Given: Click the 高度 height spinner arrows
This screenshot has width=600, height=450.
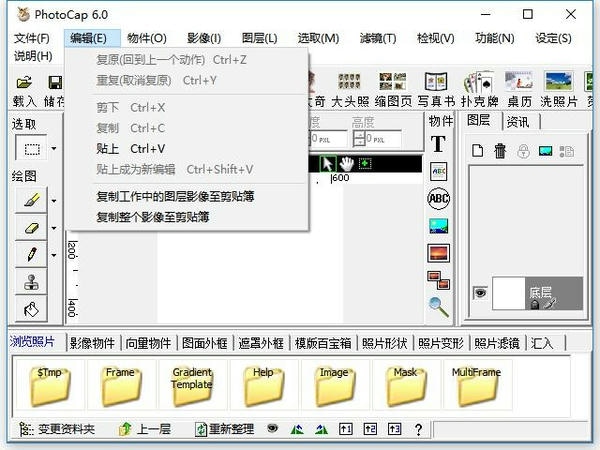Looking at the screenshot, I should point(359,139).
